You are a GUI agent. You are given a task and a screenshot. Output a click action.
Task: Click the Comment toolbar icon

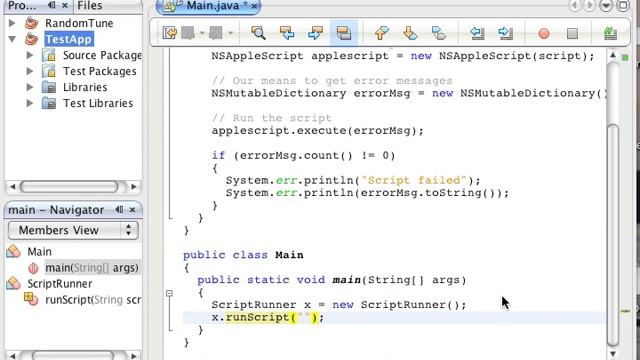coord(610,33)
